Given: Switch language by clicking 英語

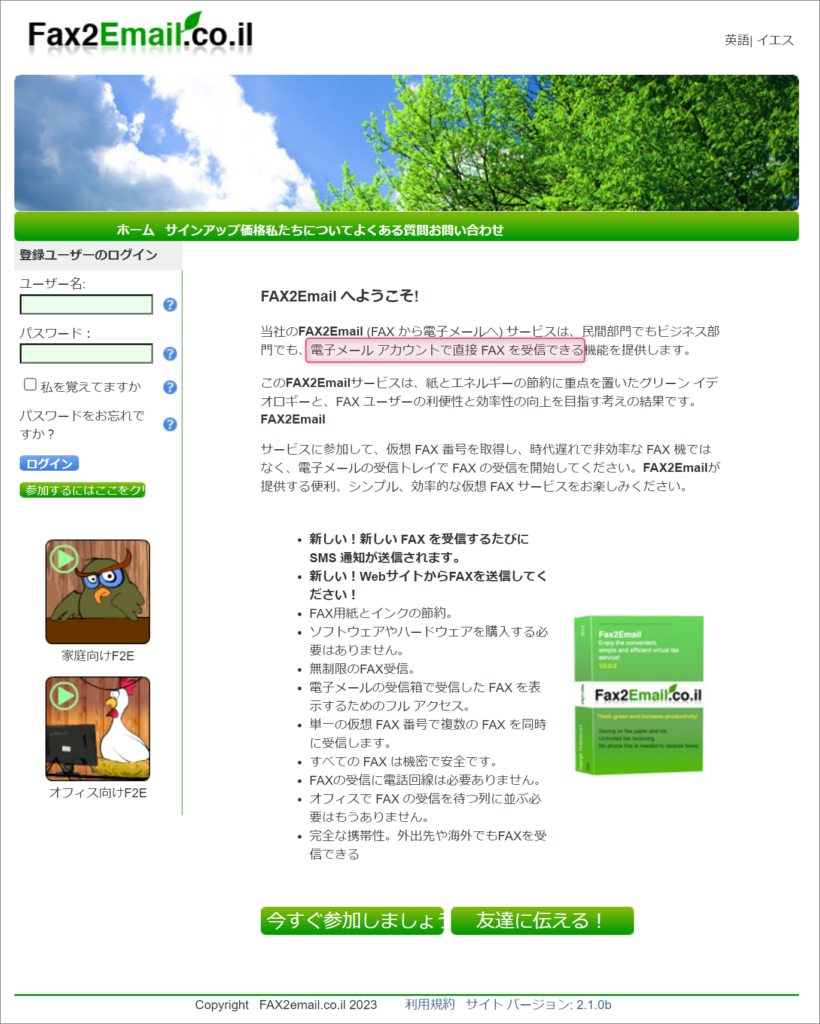Looking at the screenshot, I should coord(735,40).
